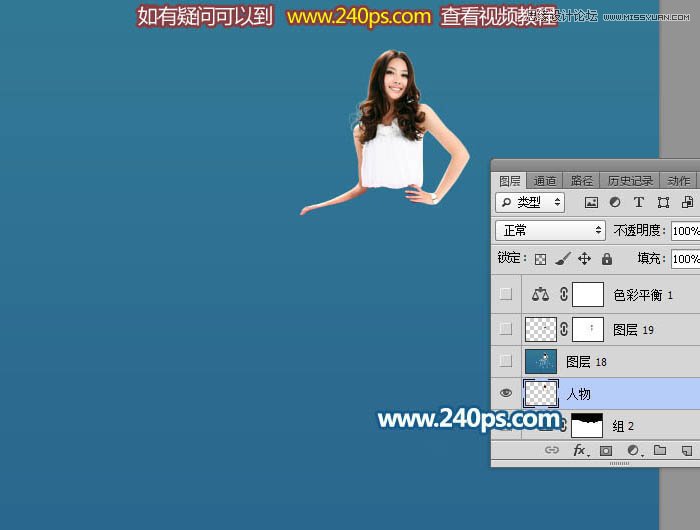Image resolution: width=700 pixels, height=530 pixels.
Task: Filter layers by pixel image icon
Action: pyautogui.click(x=591, y=202)
